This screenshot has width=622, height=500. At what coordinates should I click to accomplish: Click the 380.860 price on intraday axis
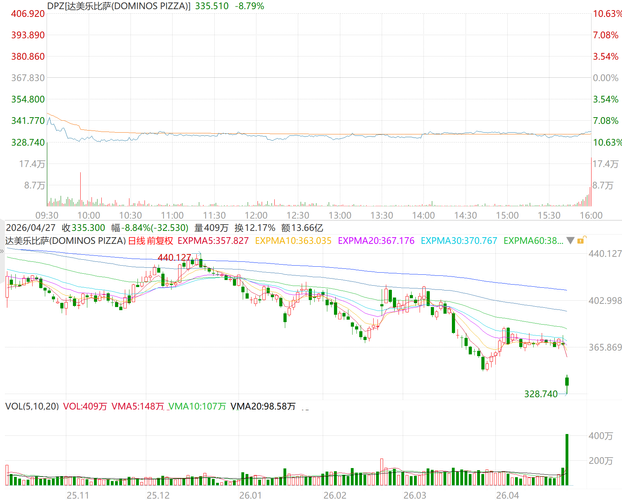(x=28, y=56)
